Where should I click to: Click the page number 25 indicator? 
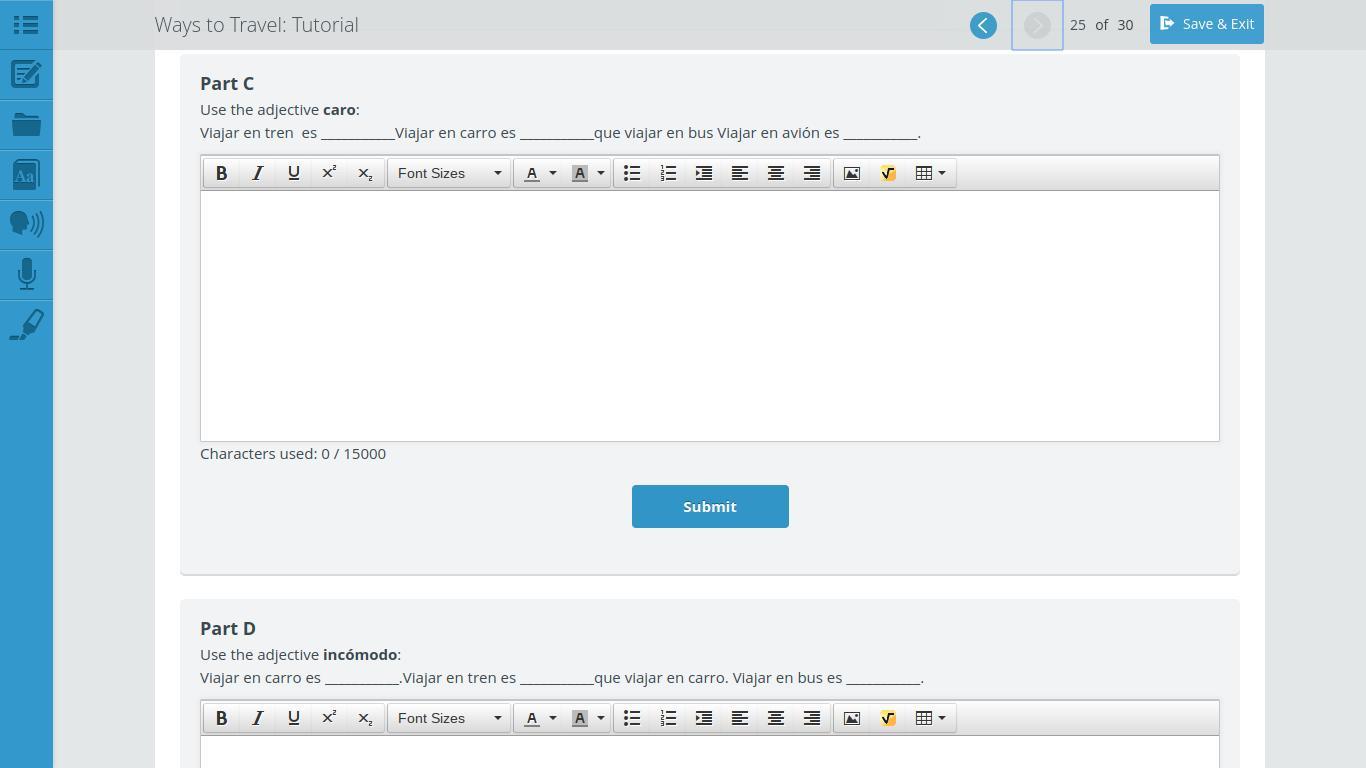(1077, 25)
